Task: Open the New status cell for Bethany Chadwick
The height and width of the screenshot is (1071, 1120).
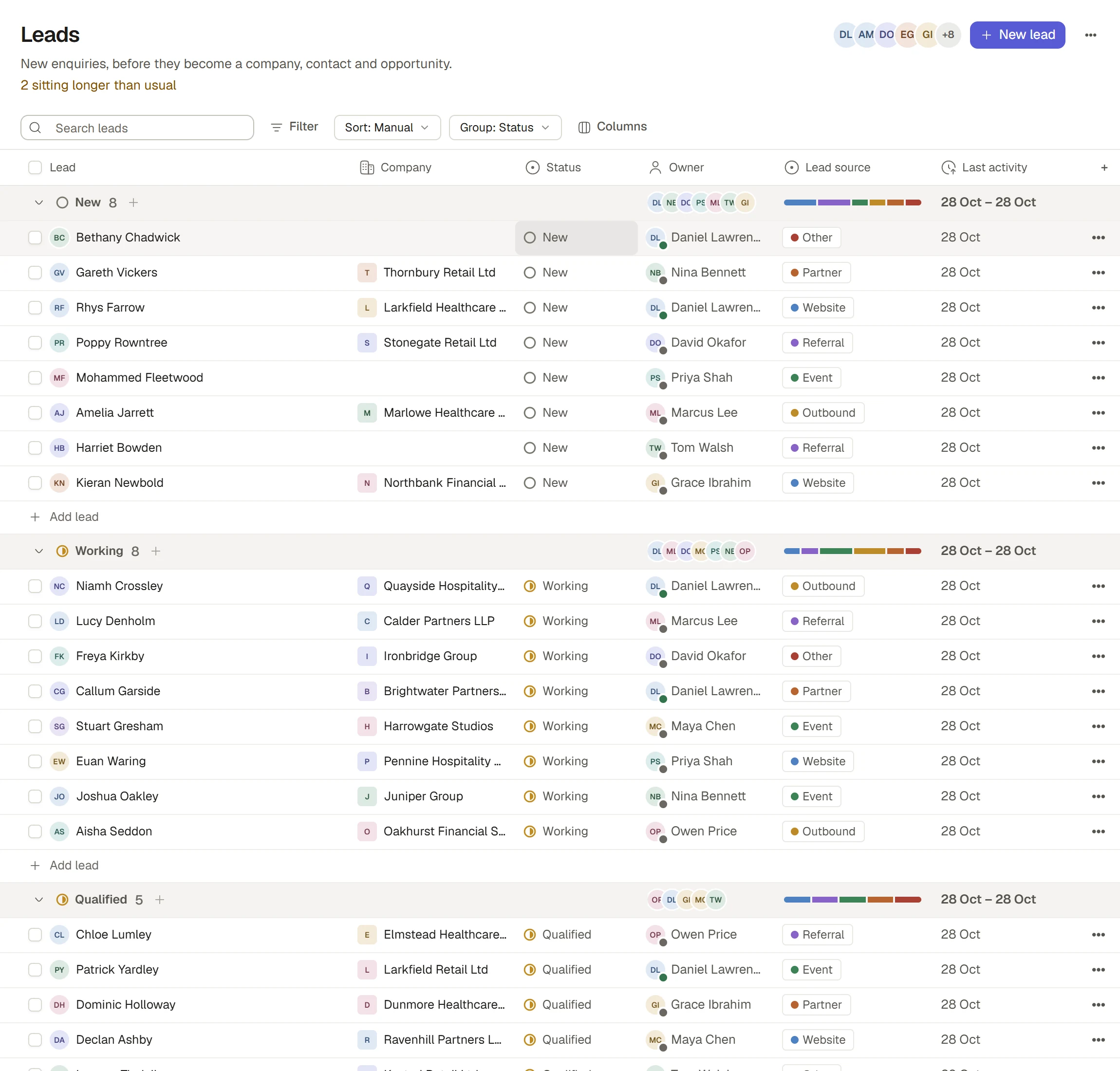Action: tap(576, 238)
